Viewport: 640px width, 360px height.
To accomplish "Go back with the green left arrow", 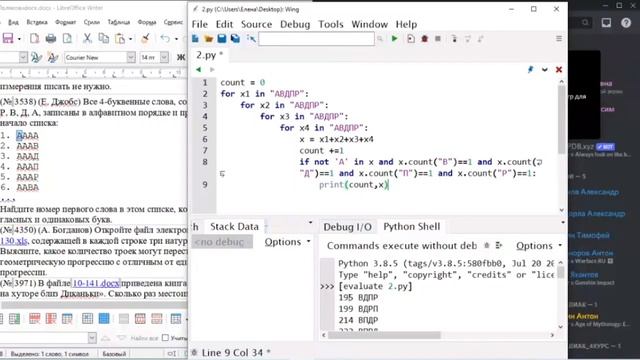I will pyautogui.click(x=198, y=69).
